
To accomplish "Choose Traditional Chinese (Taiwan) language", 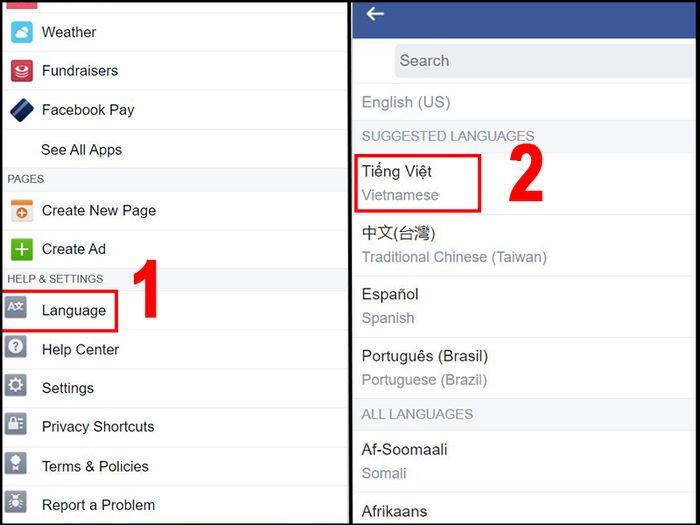I will 524,245.
